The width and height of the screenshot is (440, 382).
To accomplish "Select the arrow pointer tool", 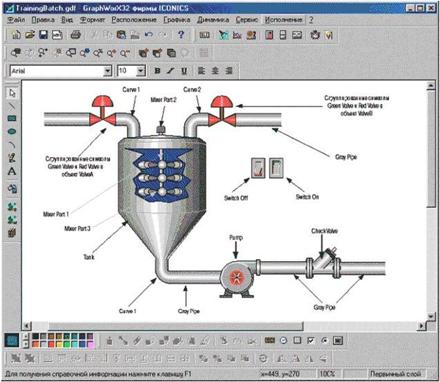I will tap(12, 93).
